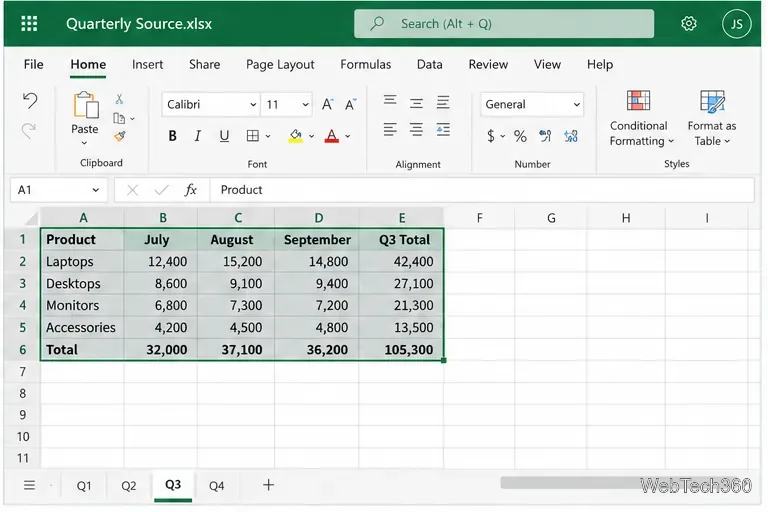This screenshot has width=768, height=512.
Task: Click the increase decimal icon
Action: click(545, 136)
